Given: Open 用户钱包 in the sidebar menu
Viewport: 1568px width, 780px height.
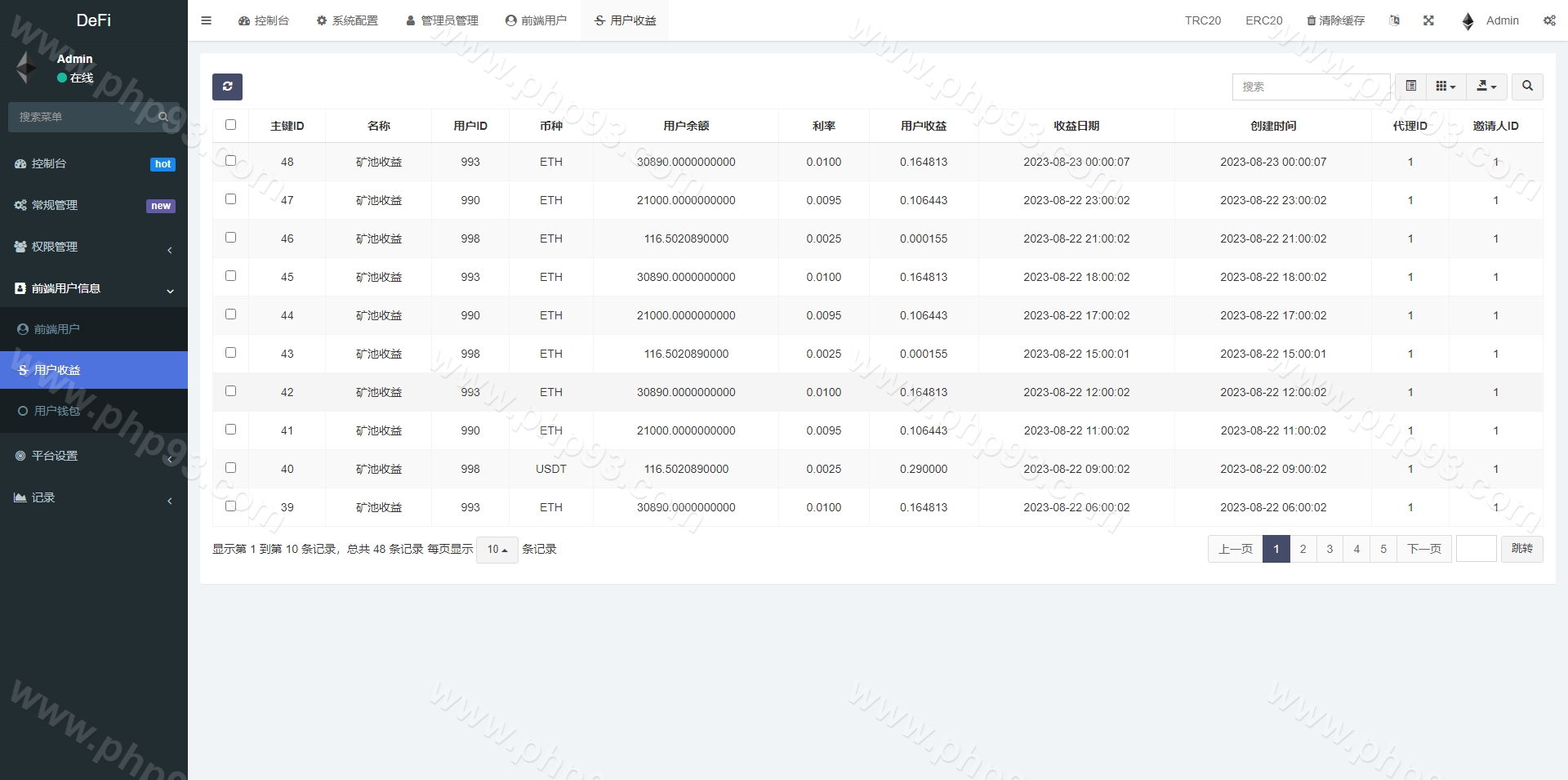Looking at the screenshot, I should click(57, 411).
